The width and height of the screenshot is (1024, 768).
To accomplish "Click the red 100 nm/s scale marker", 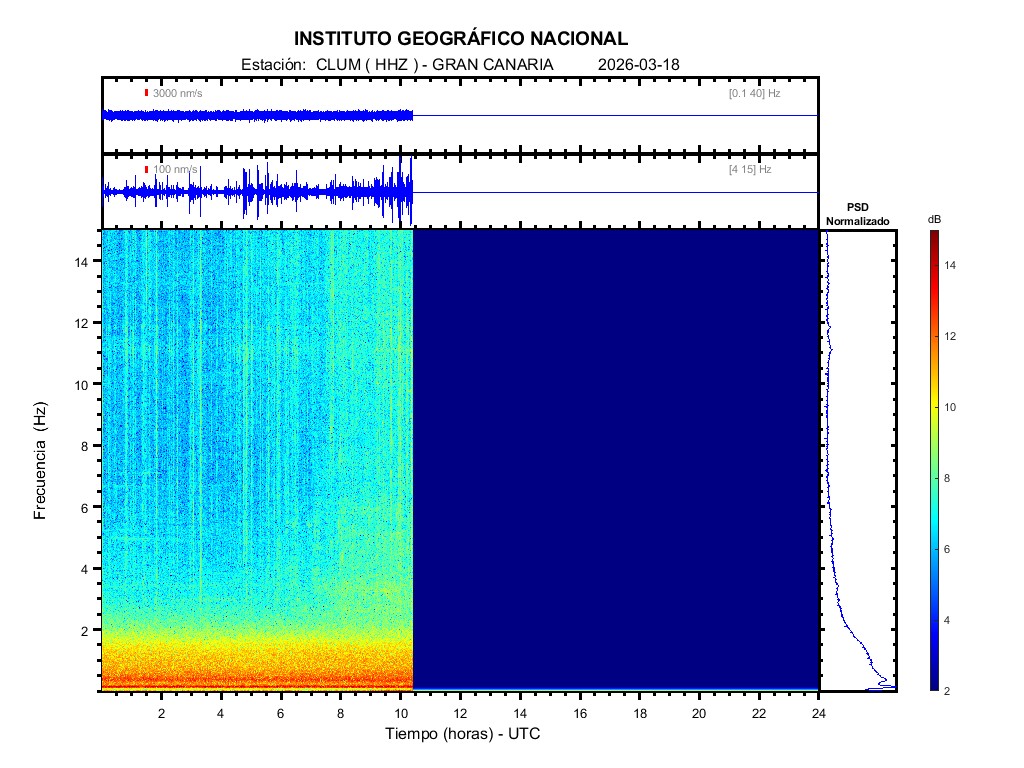I will pos(146,170).
